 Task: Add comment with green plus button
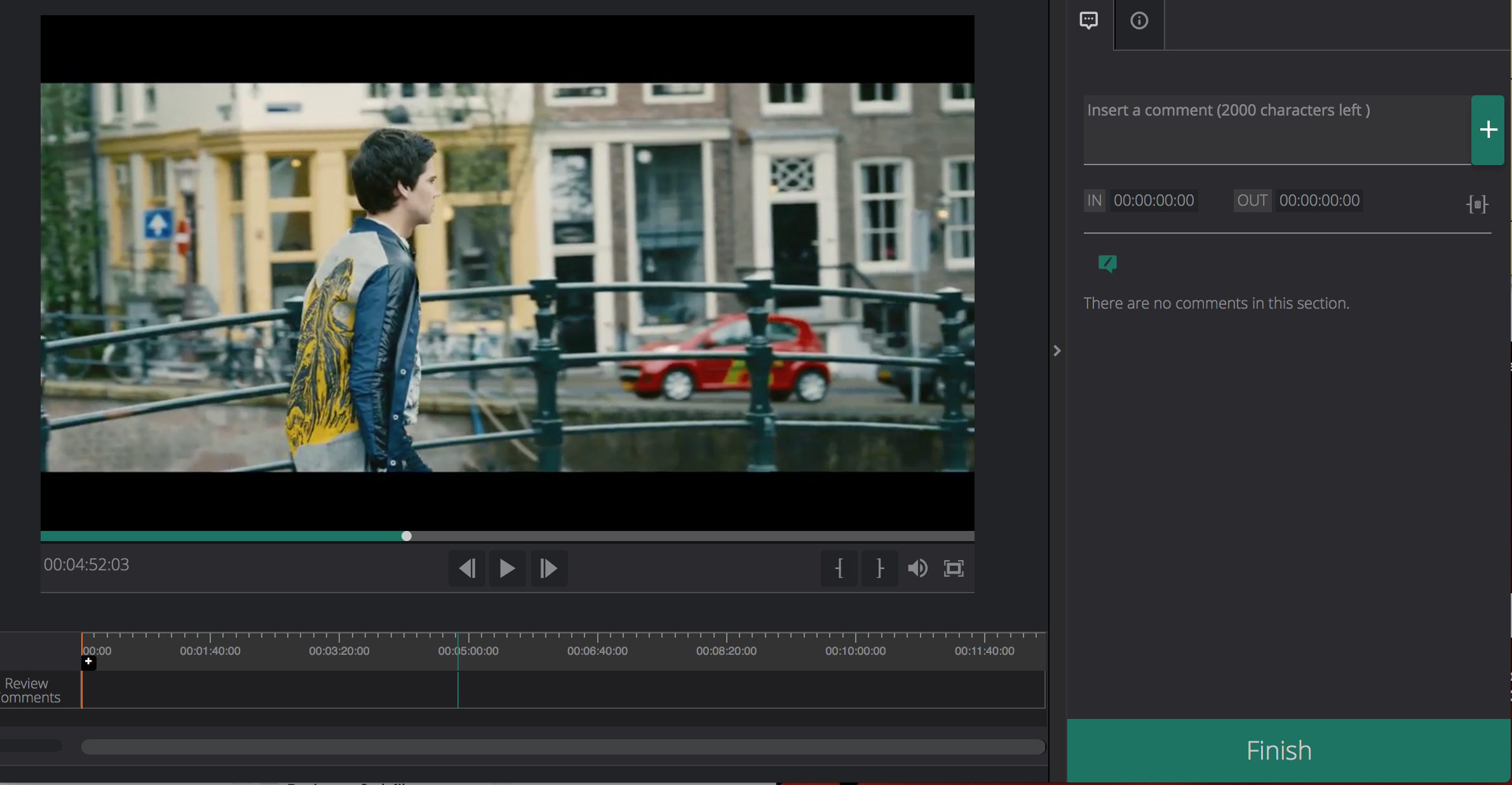(x=1488, y=130)
